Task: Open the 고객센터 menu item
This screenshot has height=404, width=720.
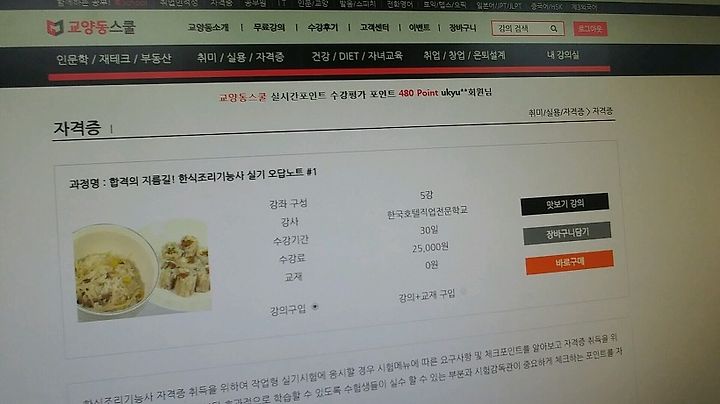Action: pos(374,28)
